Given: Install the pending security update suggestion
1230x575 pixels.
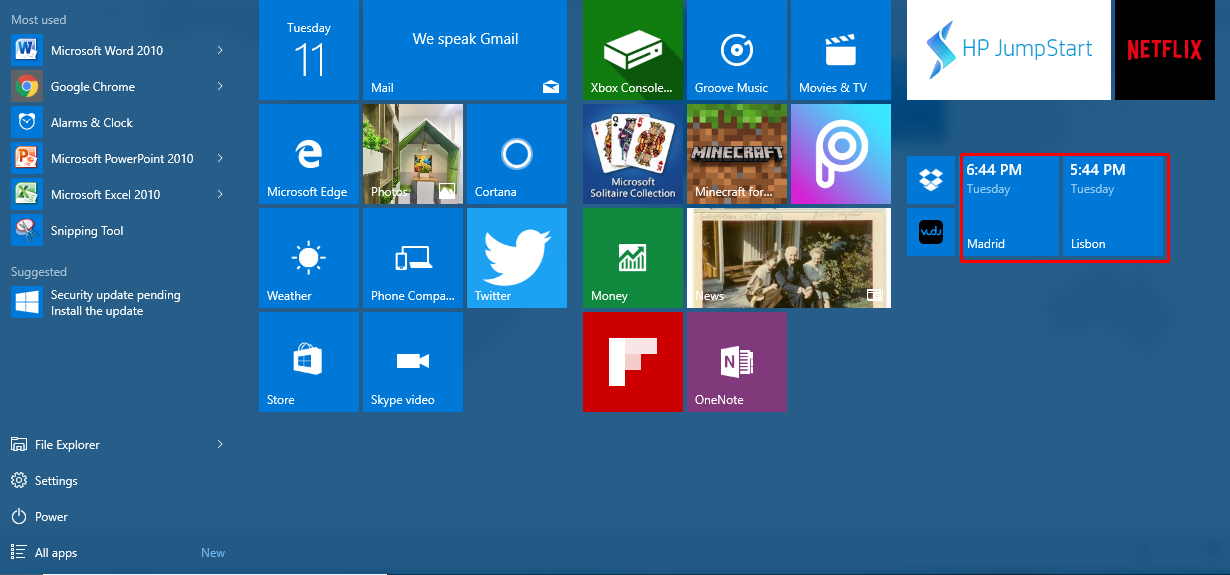Looking at the screenshot, I should point(118,302).
